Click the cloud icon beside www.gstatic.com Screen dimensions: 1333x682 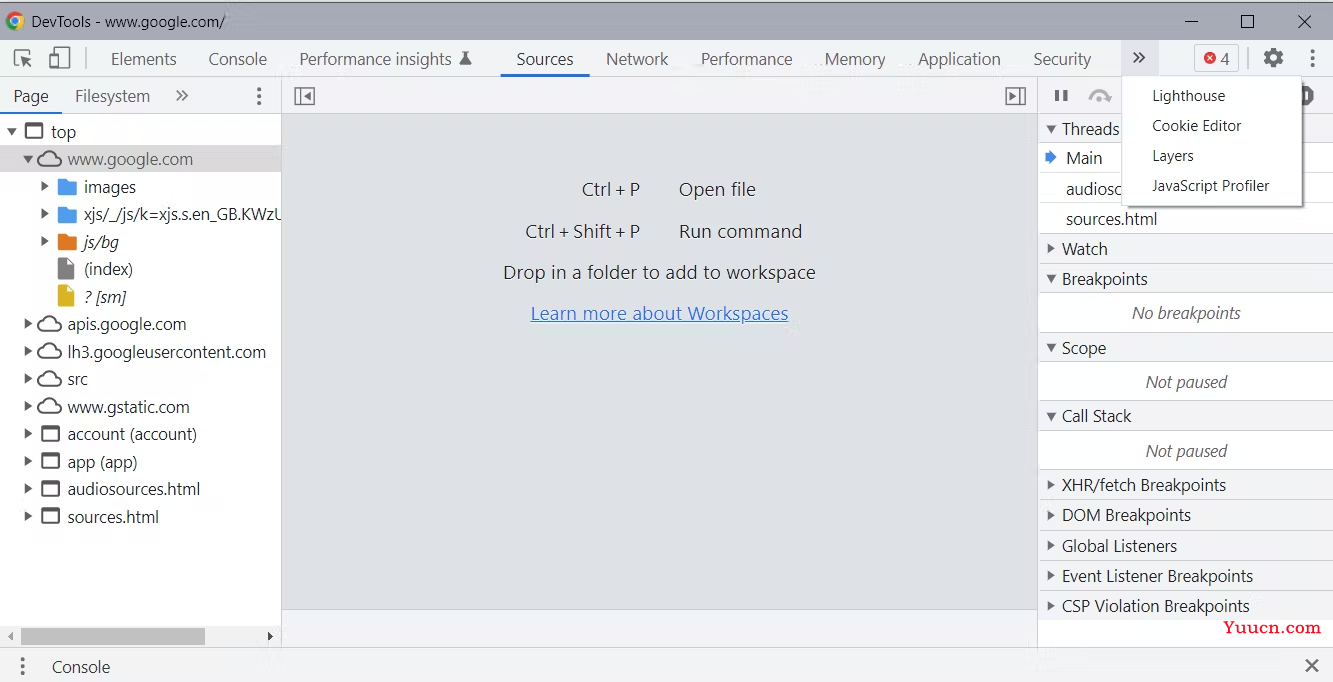pos(50,407)
